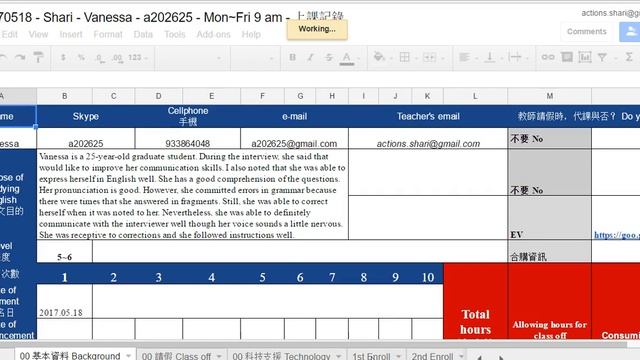Format as currency with dollar icon
This screenshot has width=640, height=360.
[63, 58]
